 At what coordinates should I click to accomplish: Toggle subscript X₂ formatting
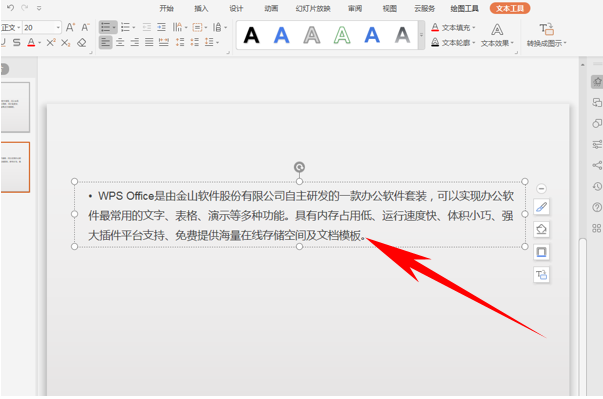pyautogui.click(x=65, y=43)
